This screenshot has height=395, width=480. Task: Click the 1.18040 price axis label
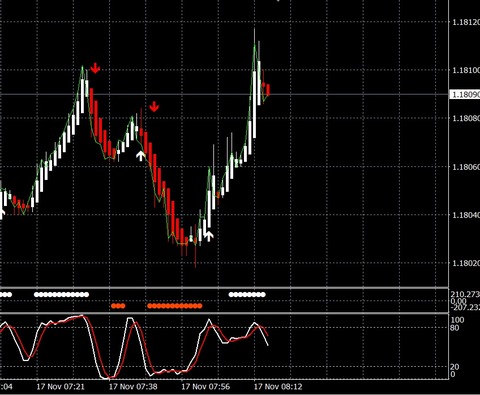[x=466, y=215]
